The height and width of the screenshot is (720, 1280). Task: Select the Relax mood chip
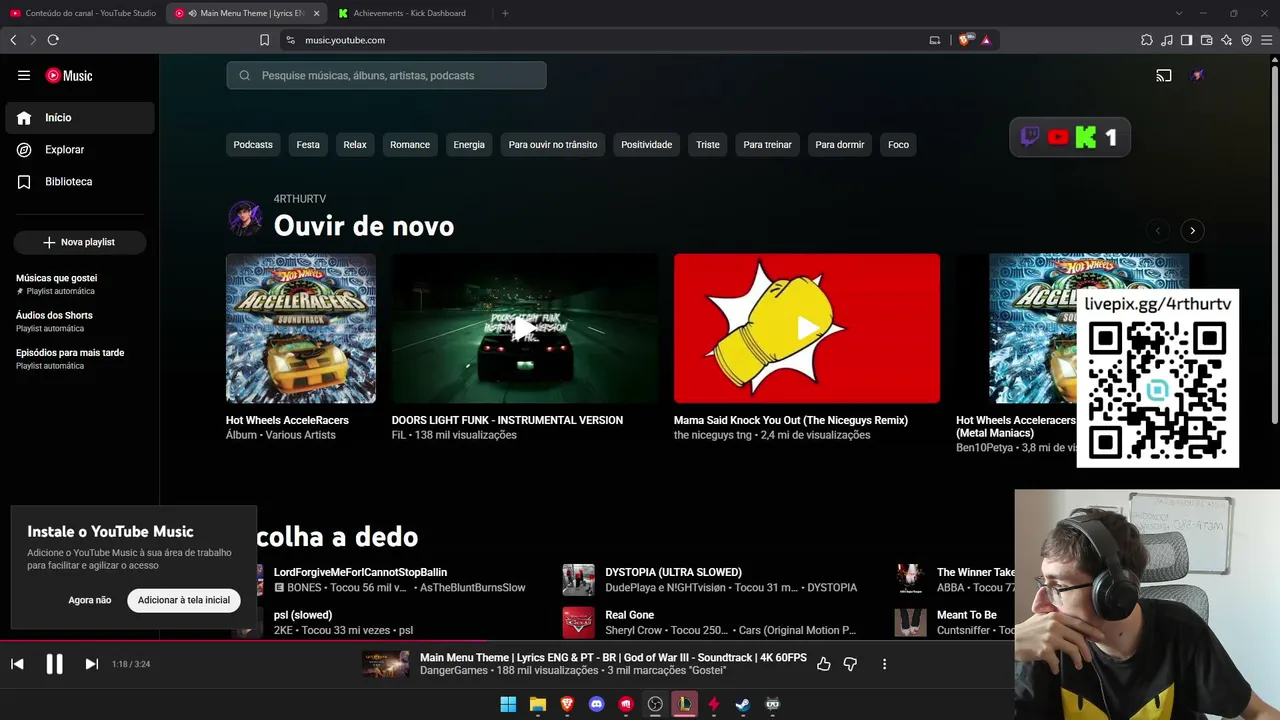coord(355,145)
